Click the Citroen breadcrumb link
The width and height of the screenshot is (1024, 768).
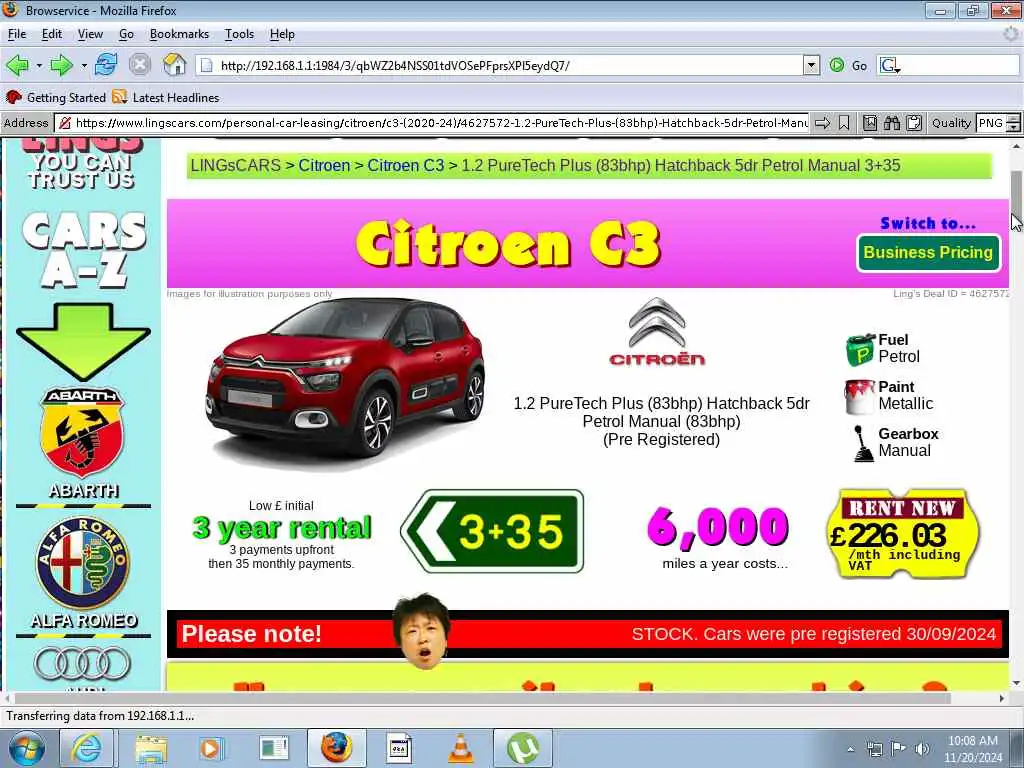click(325, 166)
